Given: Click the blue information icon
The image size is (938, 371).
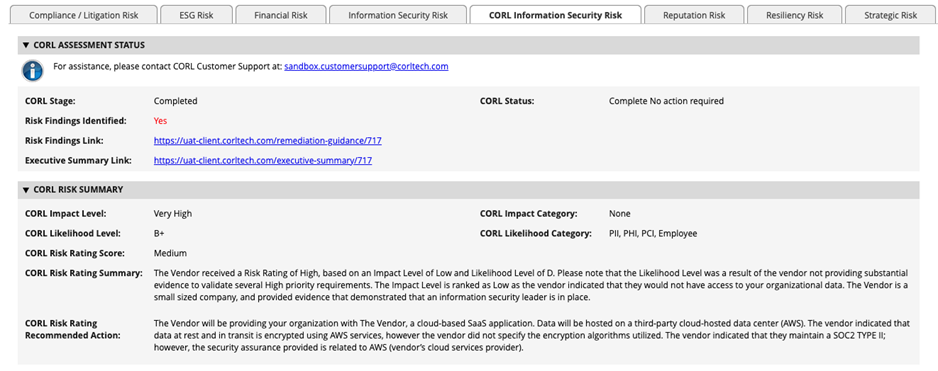Looking at the screenshot, I should [x=33, y=71].
